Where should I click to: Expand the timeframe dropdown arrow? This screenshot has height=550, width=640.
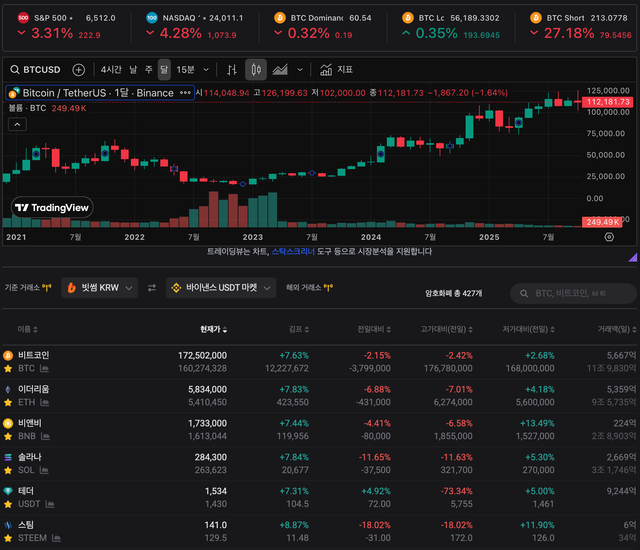(206, 70)
